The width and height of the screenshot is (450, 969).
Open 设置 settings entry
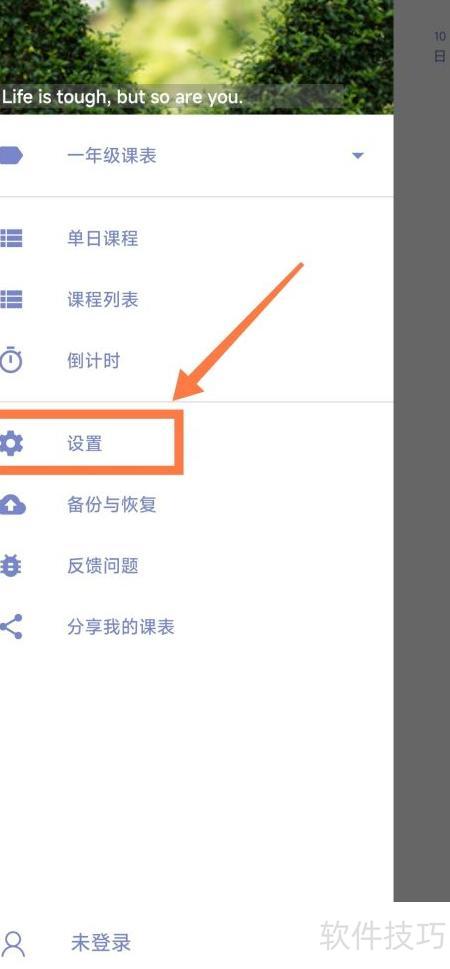[197, 443]
